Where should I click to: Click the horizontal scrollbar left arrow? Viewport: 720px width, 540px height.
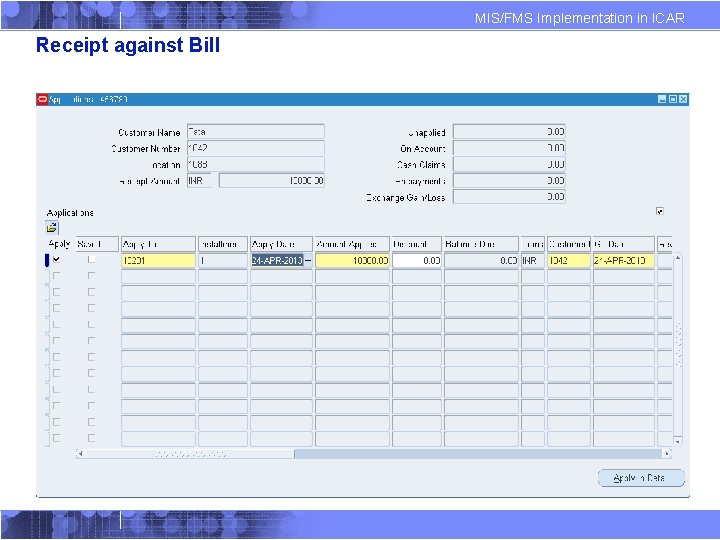pos(80,454)
